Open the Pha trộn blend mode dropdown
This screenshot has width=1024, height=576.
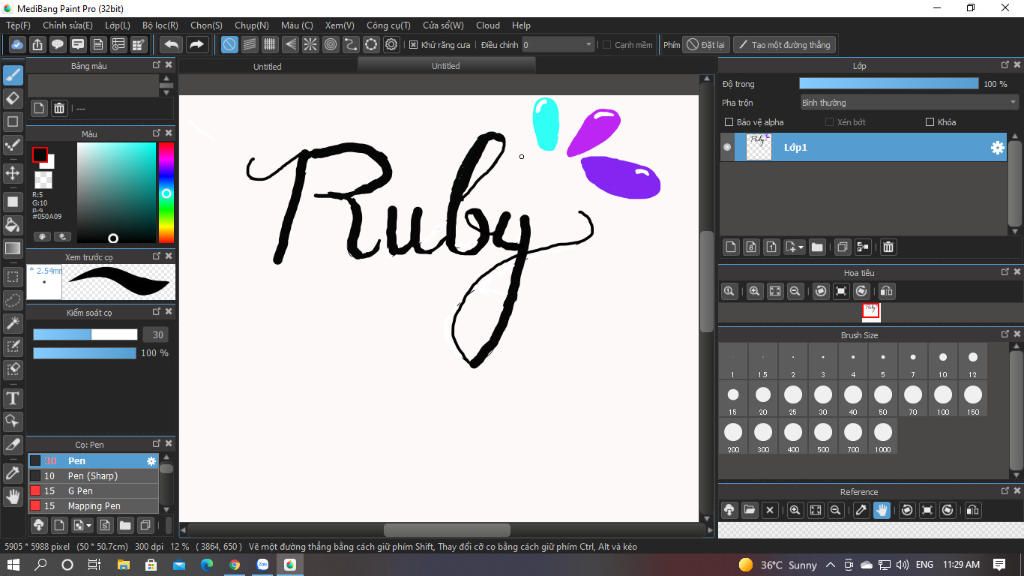pos(908,103)
